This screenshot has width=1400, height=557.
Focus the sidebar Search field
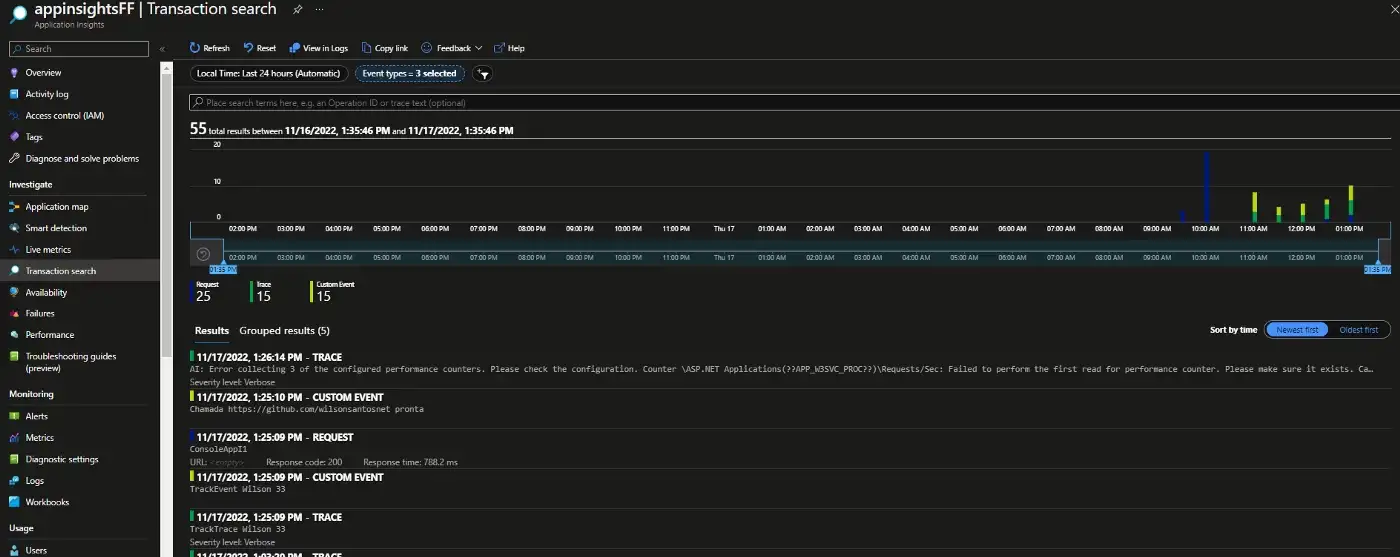(78, 49)
